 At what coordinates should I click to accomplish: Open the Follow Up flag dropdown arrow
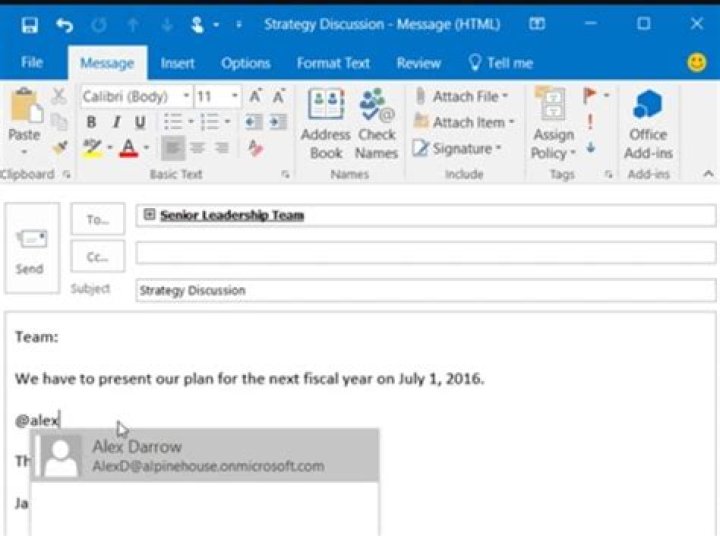coord(607,96)
